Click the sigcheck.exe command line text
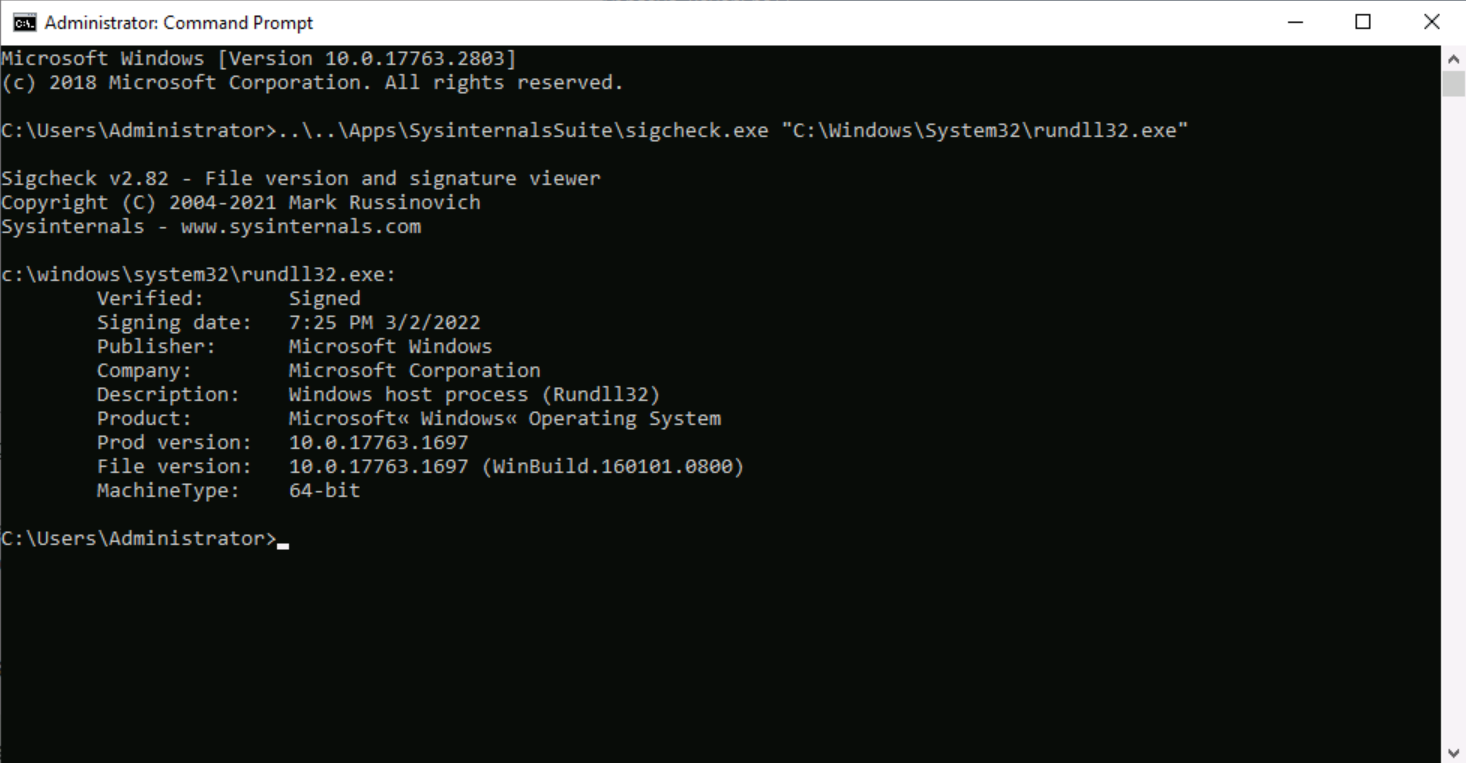This screenshot has height=764, width=1466. click(595, 130)
